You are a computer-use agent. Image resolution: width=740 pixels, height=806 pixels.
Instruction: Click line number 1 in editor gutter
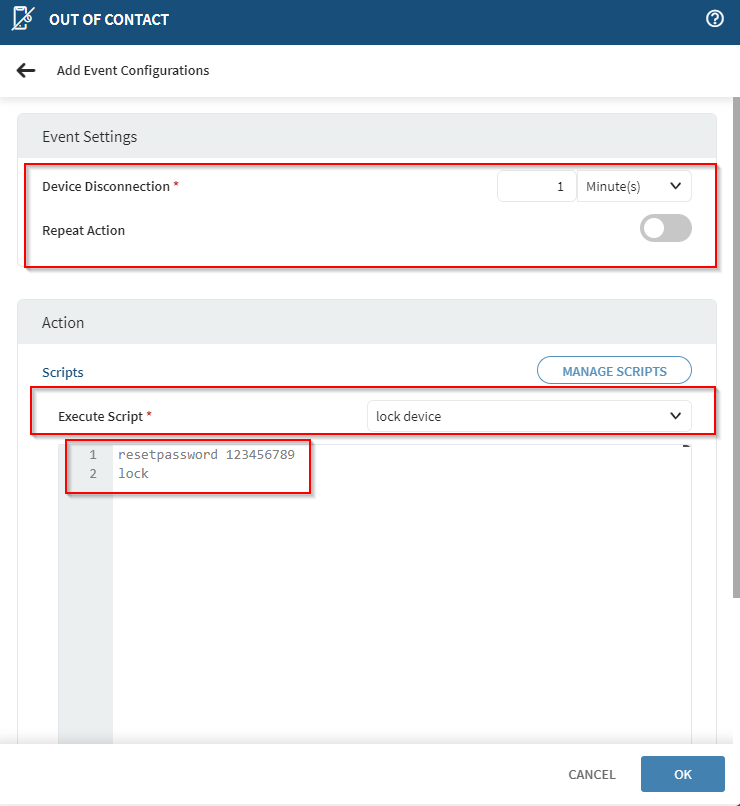click(93, 454)
